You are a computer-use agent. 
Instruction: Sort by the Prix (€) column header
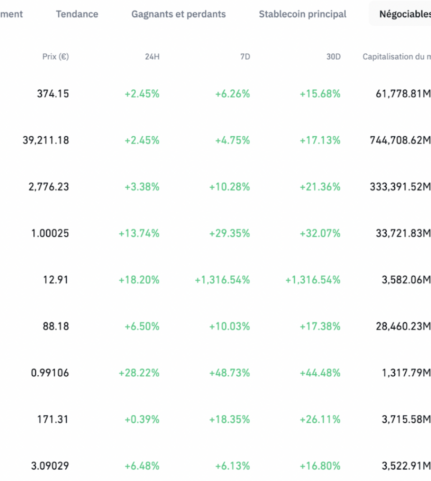pos(56,57)
